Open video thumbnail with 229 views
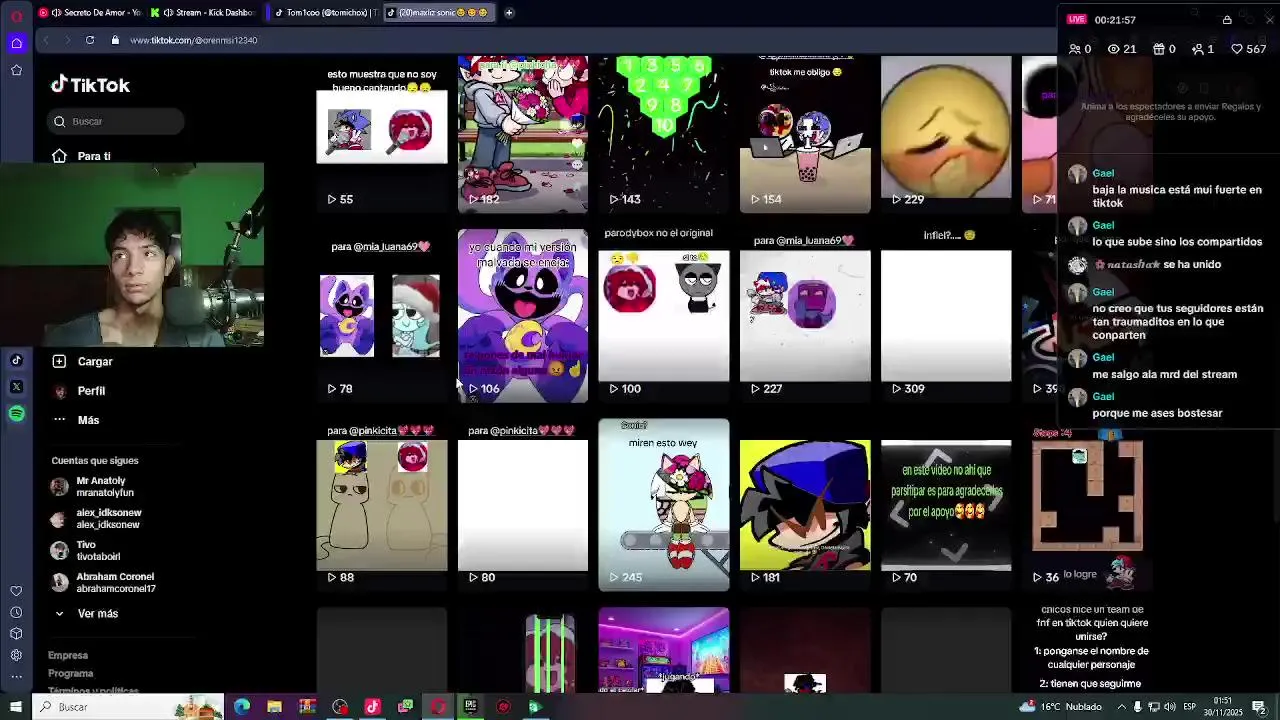This screenshot has height=720, width=1280. [946, 134]
